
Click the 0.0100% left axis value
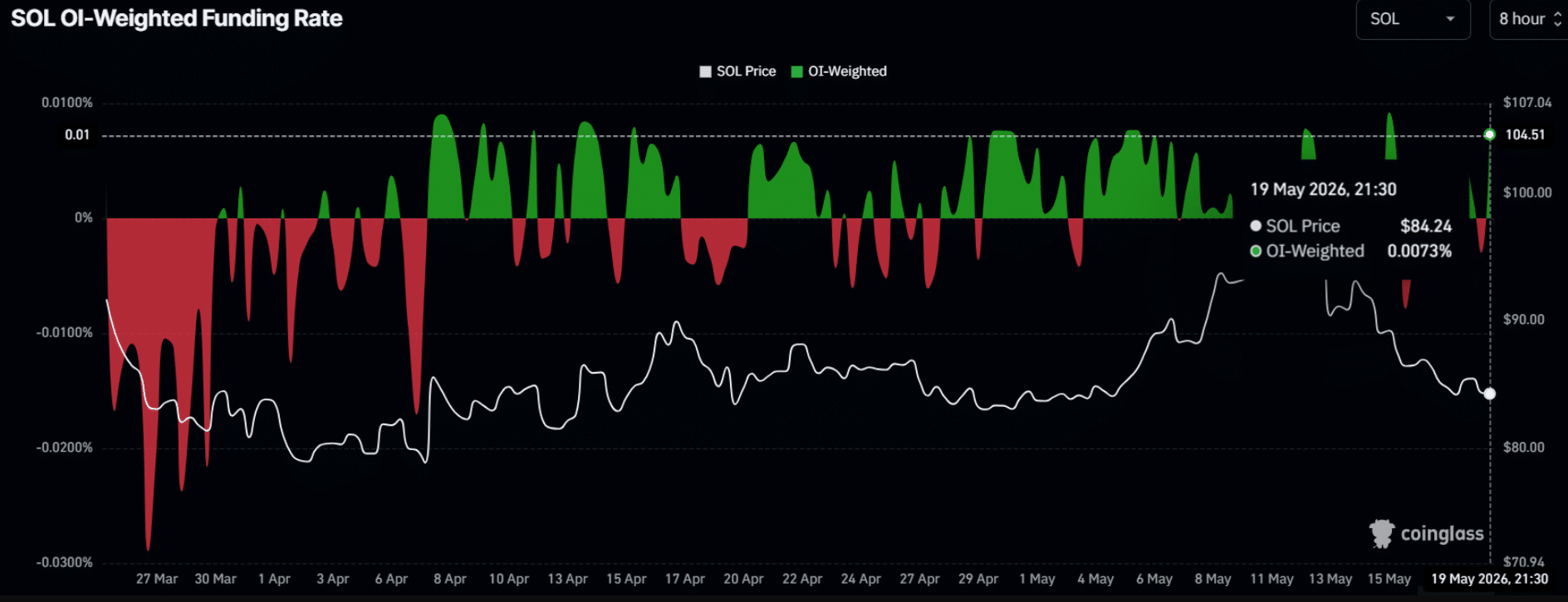tap(67, 103)
